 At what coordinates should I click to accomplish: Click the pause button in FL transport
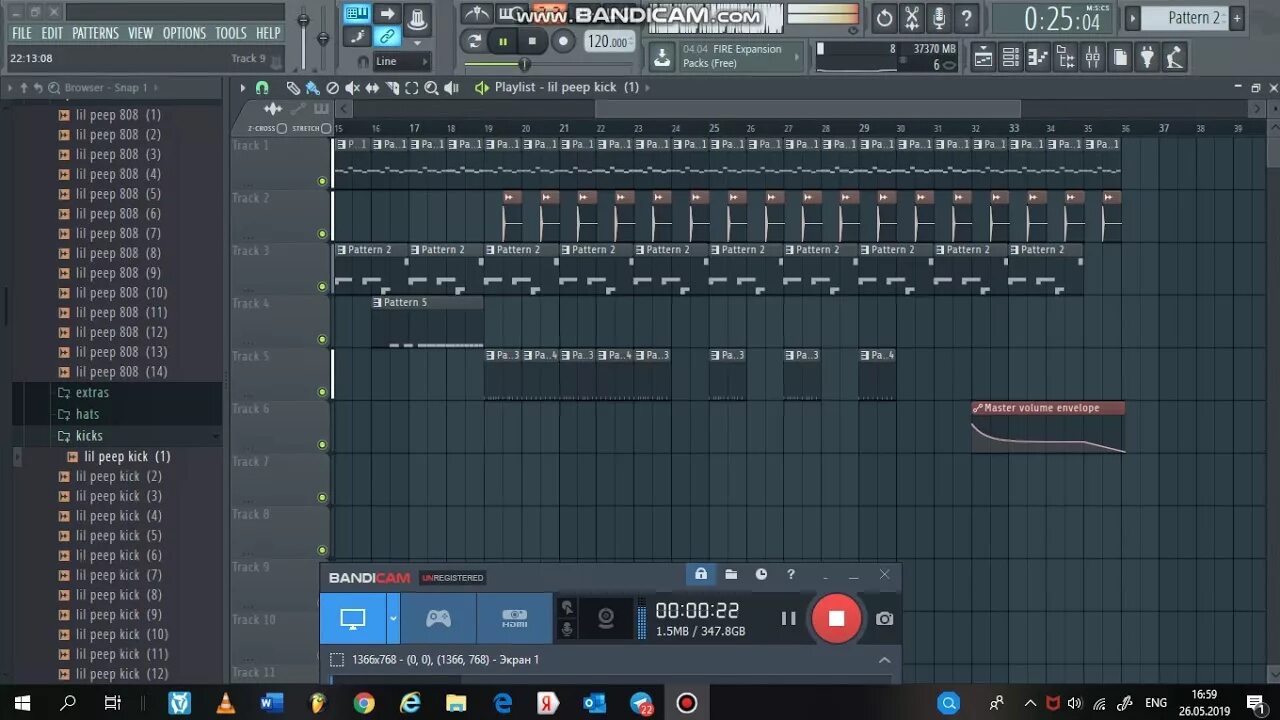pyautogui.click(x=503, y=41)
